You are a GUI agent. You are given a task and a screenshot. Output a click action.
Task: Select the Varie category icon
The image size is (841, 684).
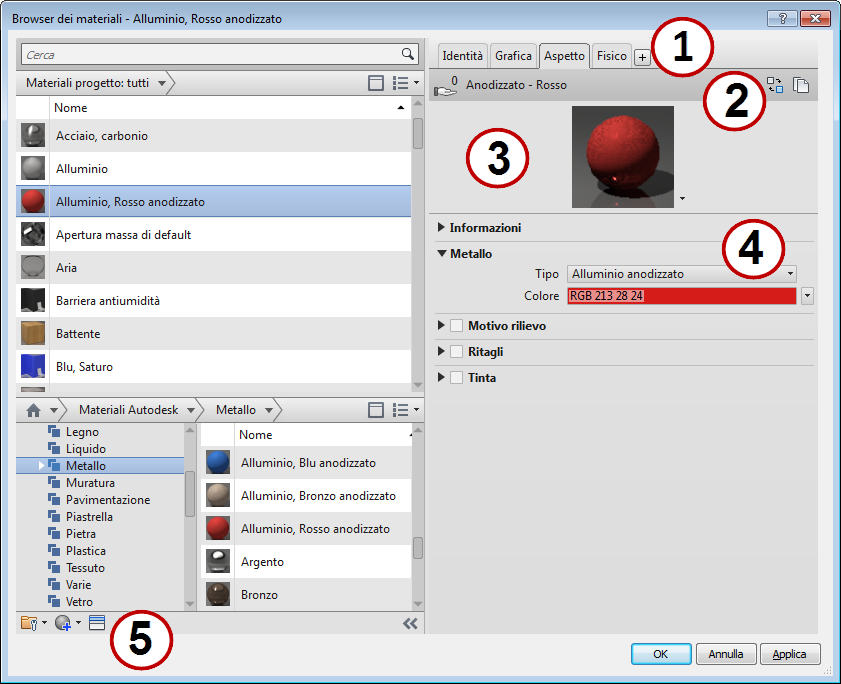pos(54,584)
